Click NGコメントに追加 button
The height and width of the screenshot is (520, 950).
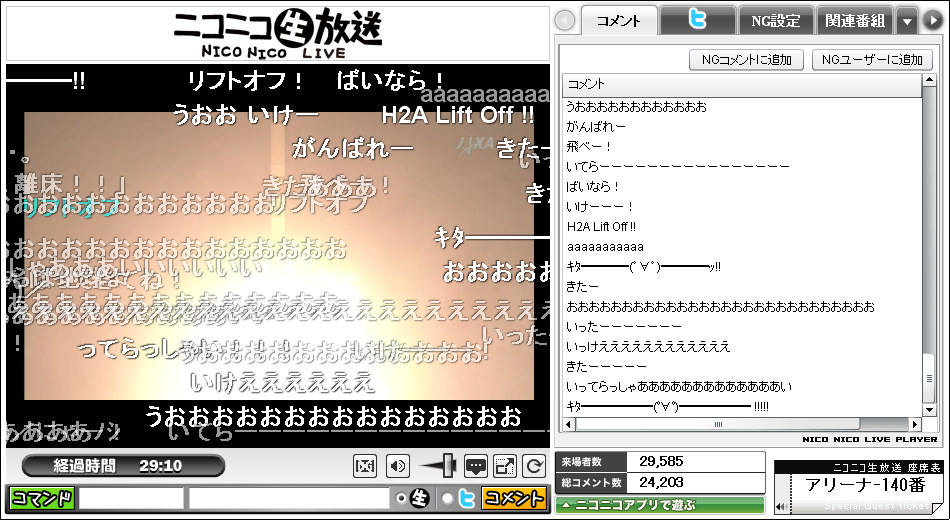click(746, 59)
